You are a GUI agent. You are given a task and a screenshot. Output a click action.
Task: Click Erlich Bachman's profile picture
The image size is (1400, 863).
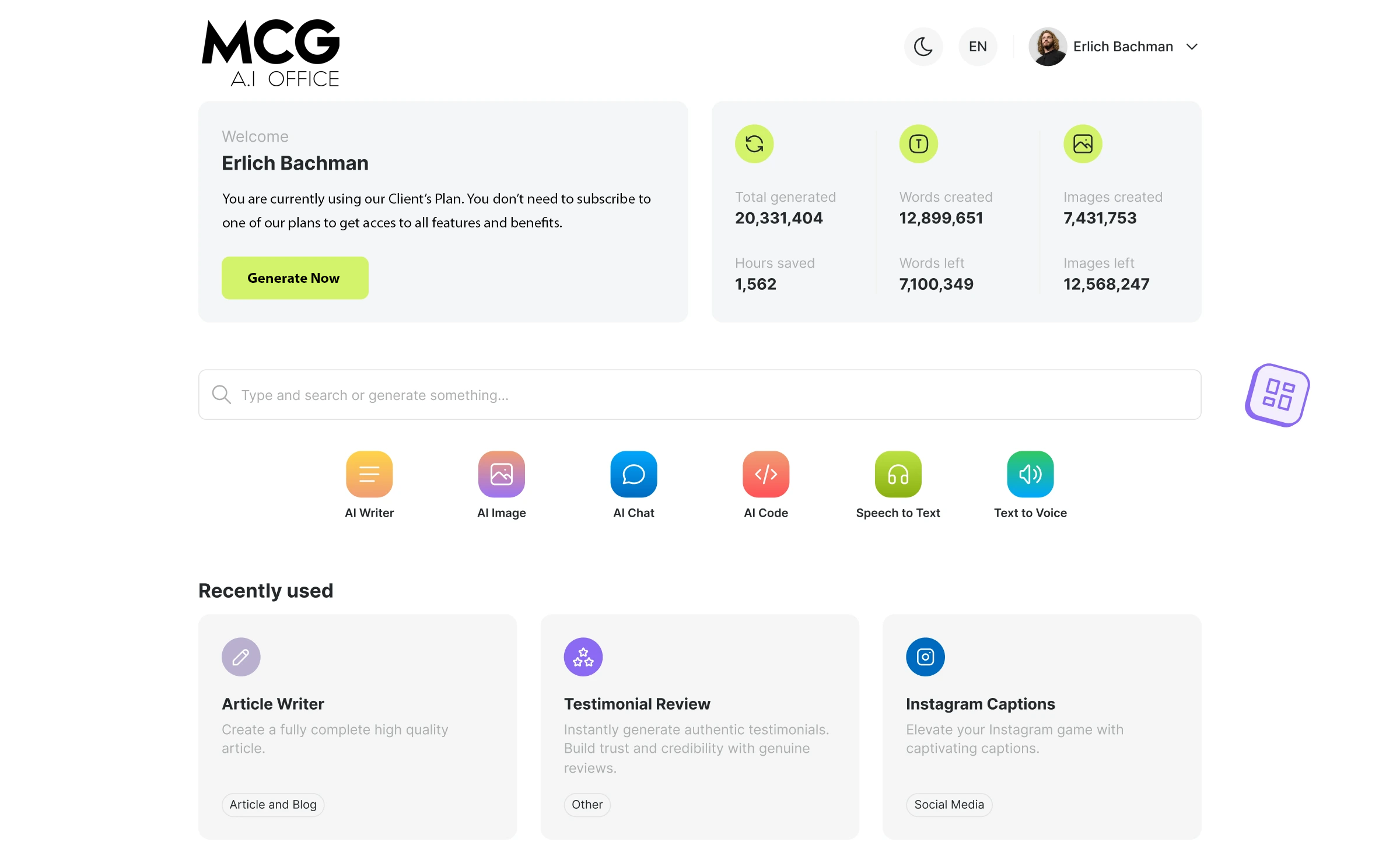pyautogui.click(x=1047, y=46)
